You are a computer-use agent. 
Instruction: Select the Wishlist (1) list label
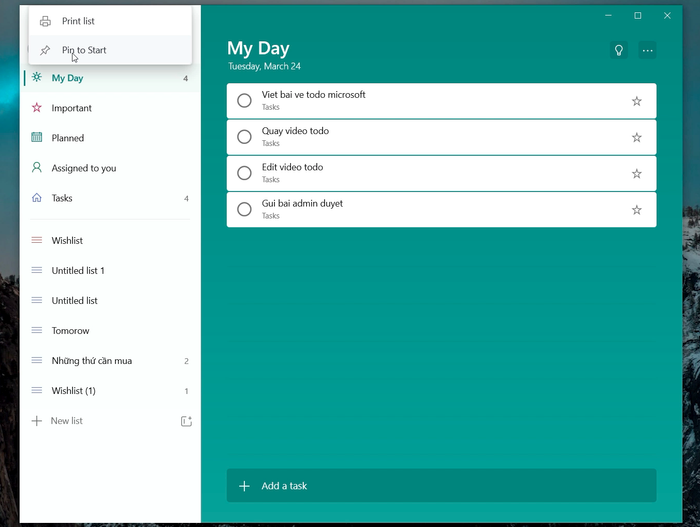tap(74, 391)
